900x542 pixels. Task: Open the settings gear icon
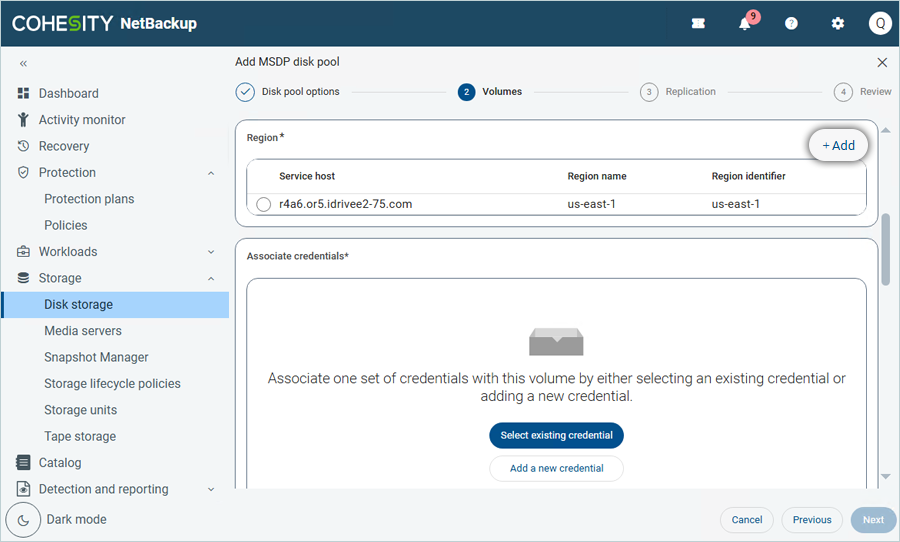click(x=838, y=24)
